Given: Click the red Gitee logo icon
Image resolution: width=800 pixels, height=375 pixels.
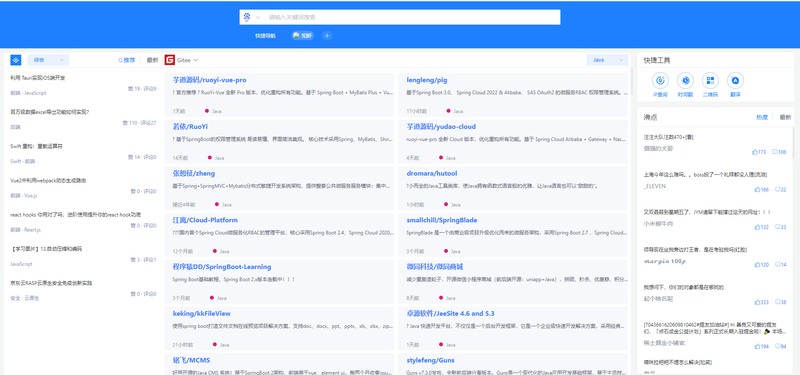Looking at the screenshot, I should point(169,60).
